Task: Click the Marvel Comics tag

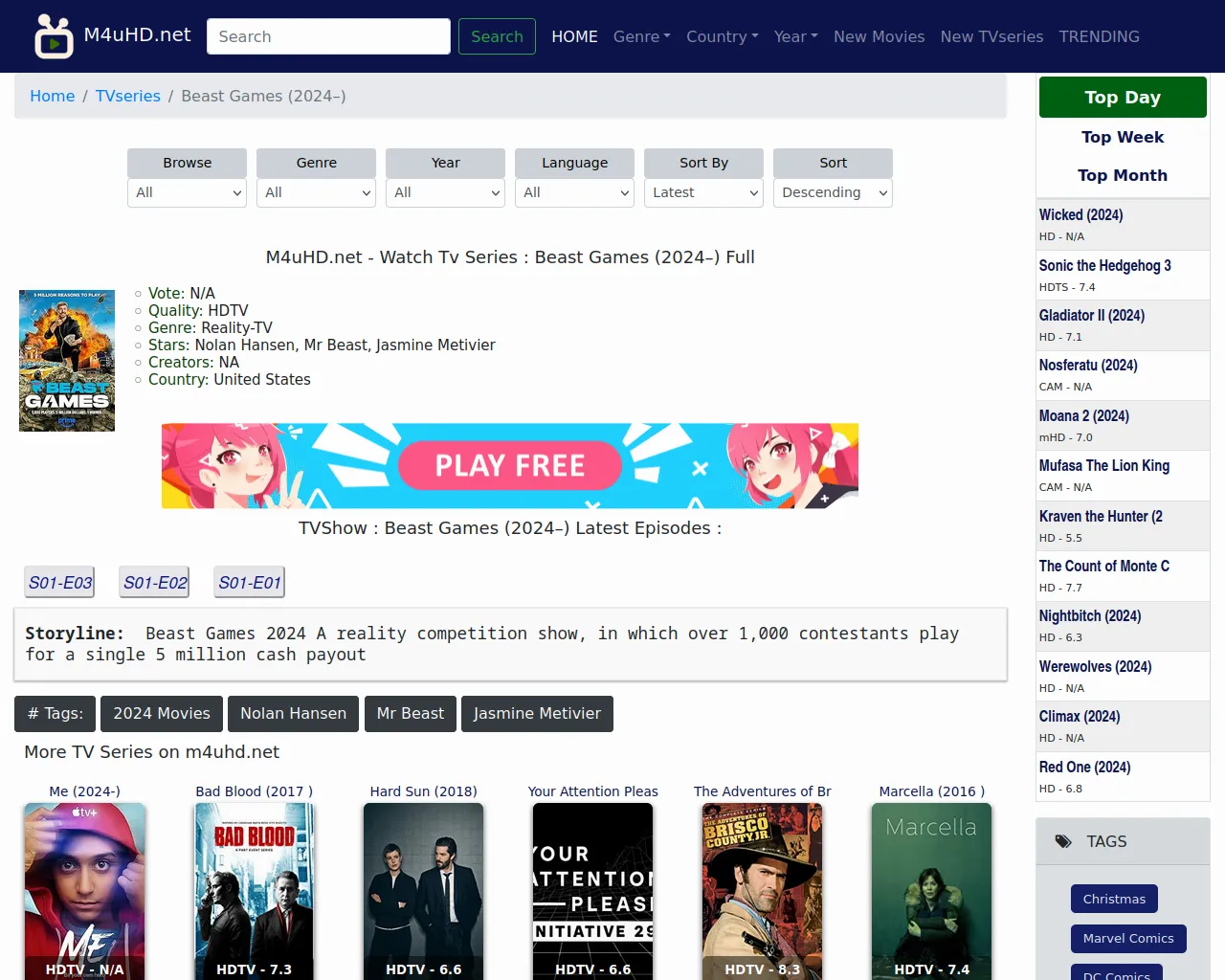Action: tap(1128, 938)
